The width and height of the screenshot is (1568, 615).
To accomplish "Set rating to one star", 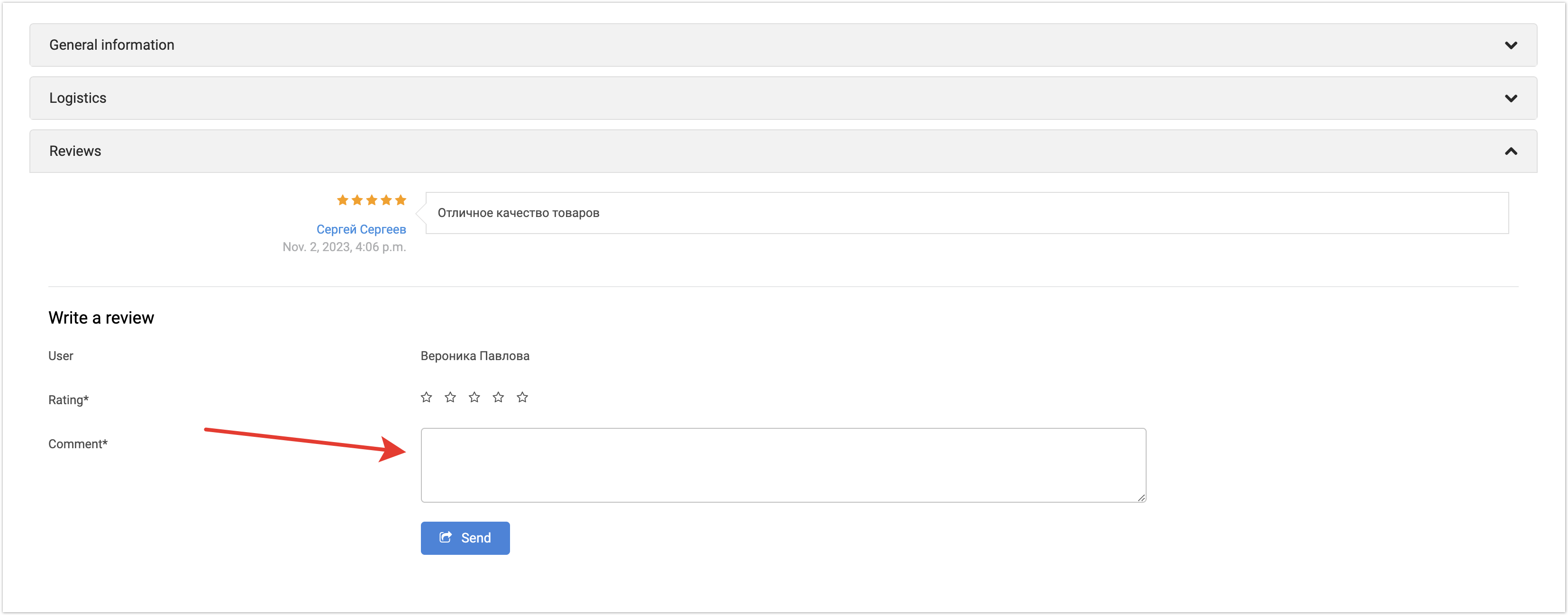I will tap(426, 397).
